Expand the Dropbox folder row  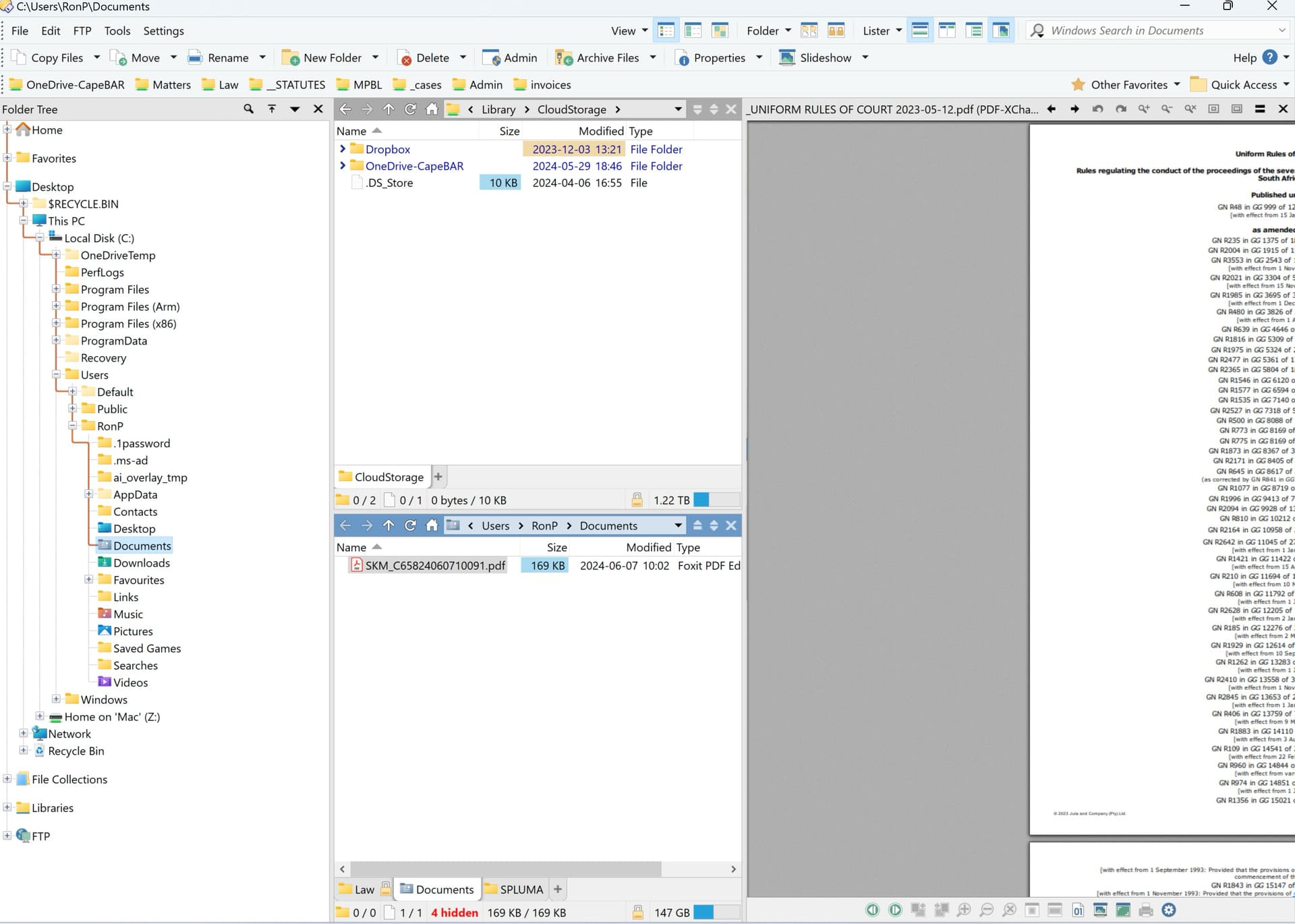[x=343, y=148]
